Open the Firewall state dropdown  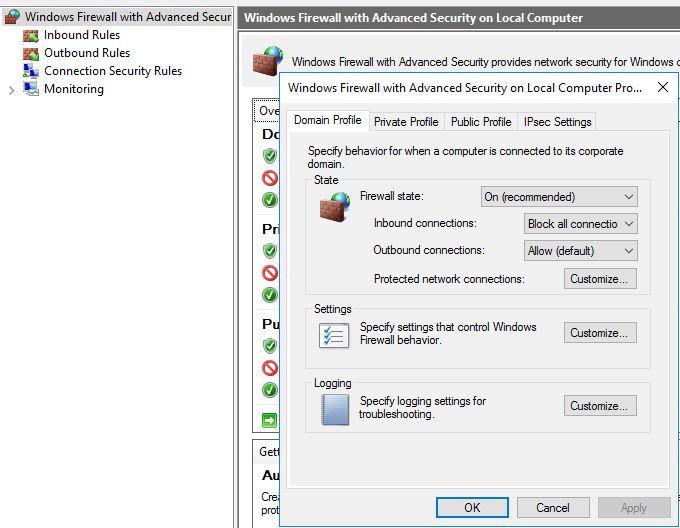(559, 197)
